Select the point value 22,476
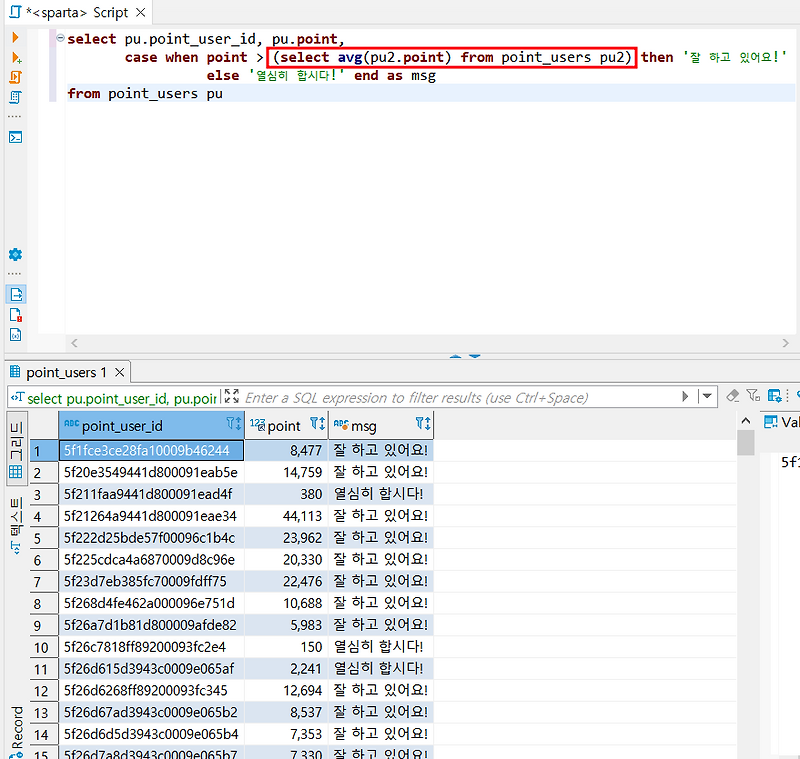The image size is (800, 759). pyautogui.click(x=286, y=581)
